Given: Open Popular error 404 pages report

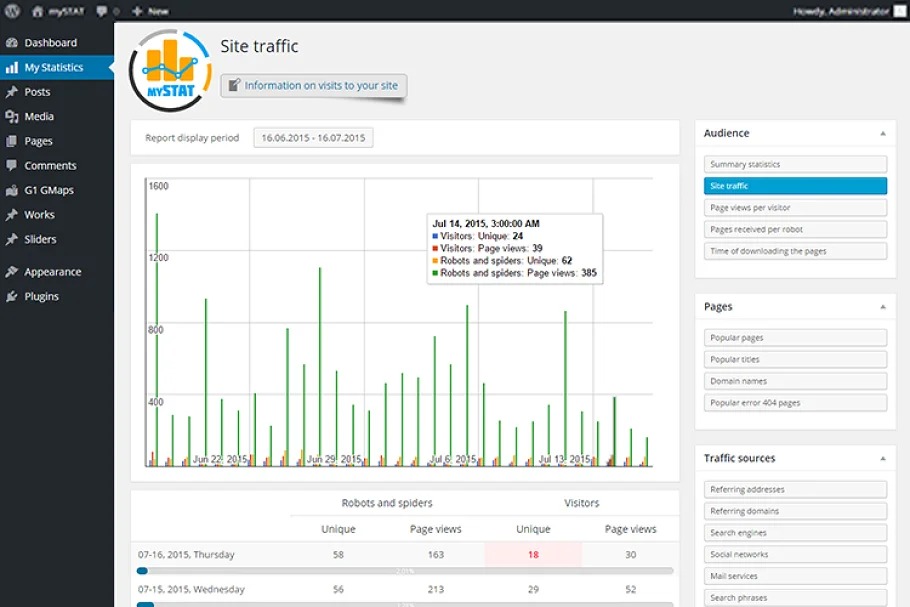Looking at the screenshot, I should pos(795,403).
